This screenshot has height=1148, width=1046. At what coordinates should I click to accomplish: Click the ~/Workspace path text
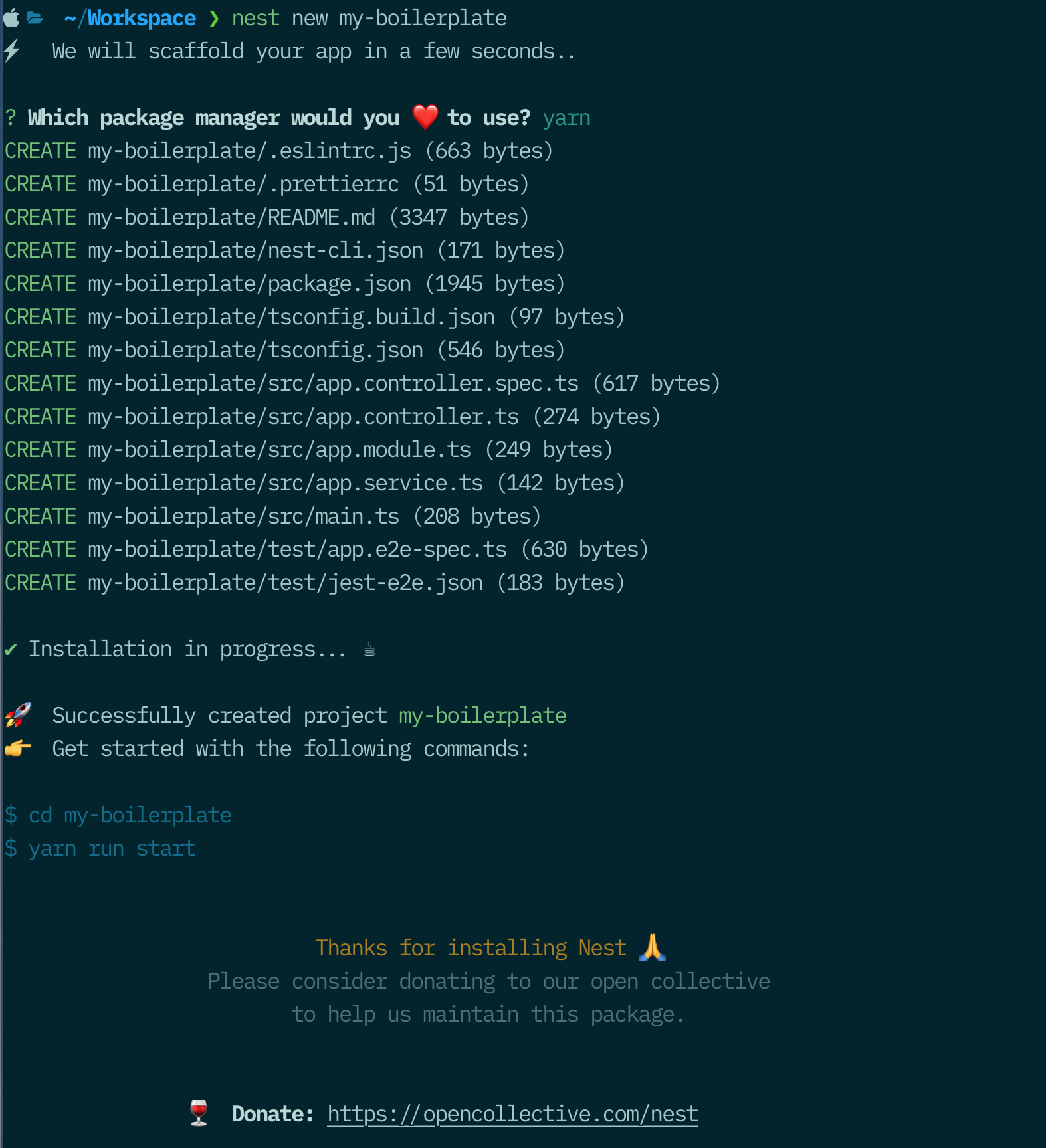pos(130,19)
